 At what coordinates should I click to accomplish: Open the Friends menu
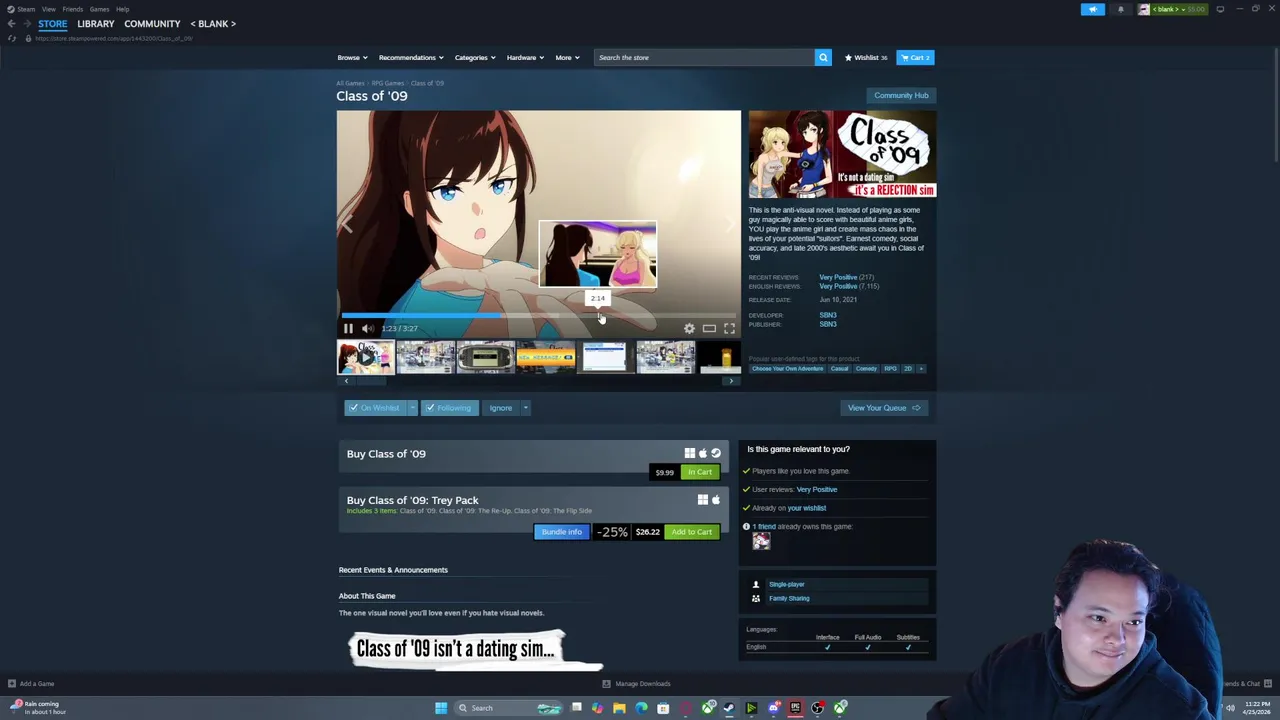pyautogui.click(x=72, y=9)
